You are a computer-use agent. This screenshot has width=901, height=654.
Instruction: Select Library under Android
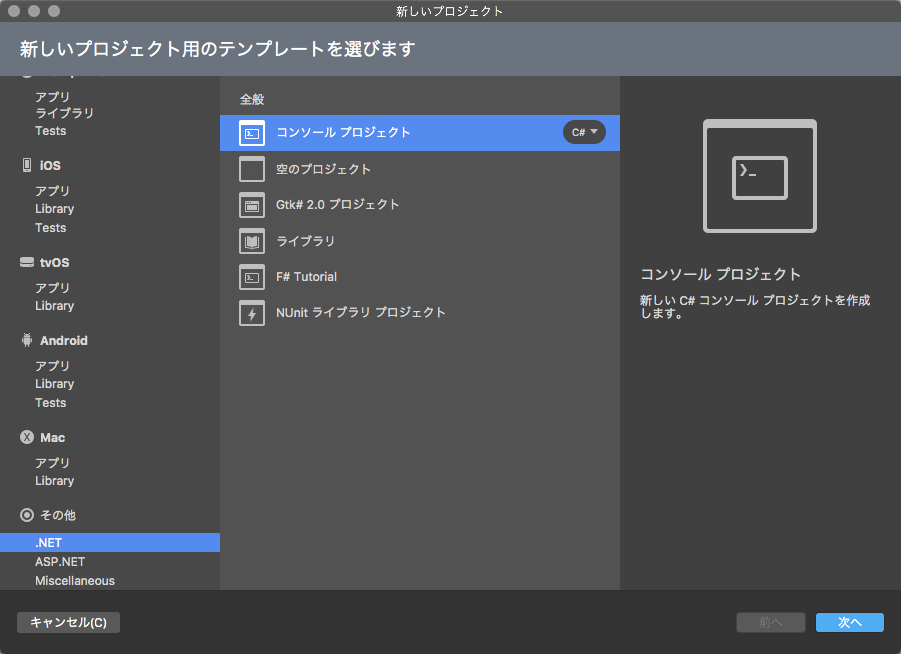[55, 383]
